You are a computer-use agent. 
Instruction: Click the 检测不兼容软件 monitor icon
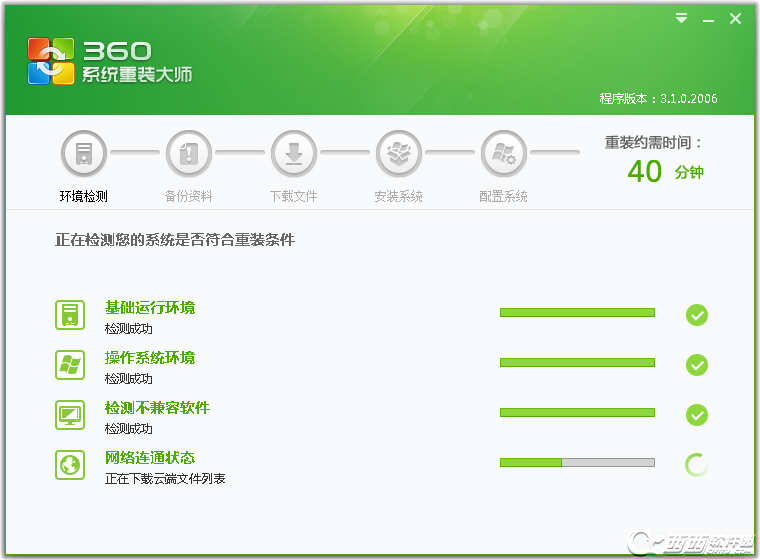tap(70, 415)
